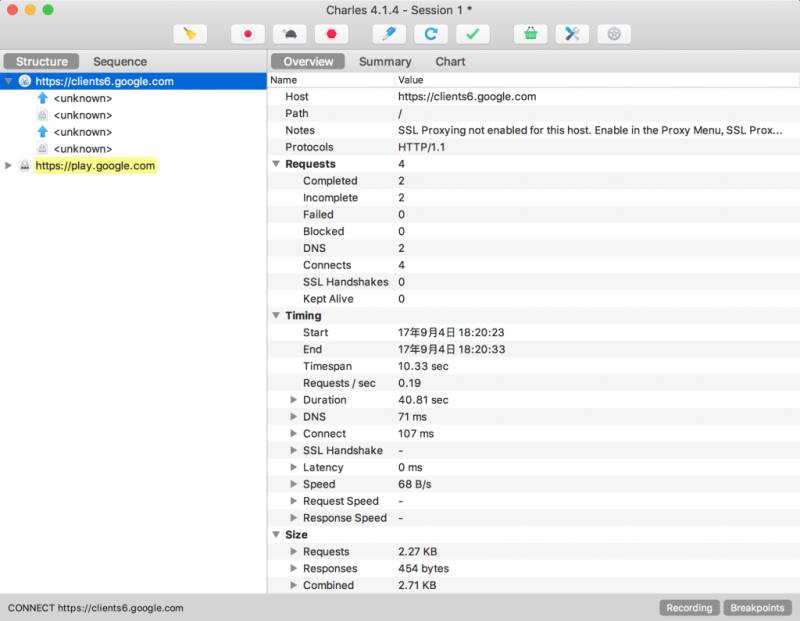Expand the DNS timing row showing 71 ms
This screenshot has height=621, width=800.
coord(293,416)
